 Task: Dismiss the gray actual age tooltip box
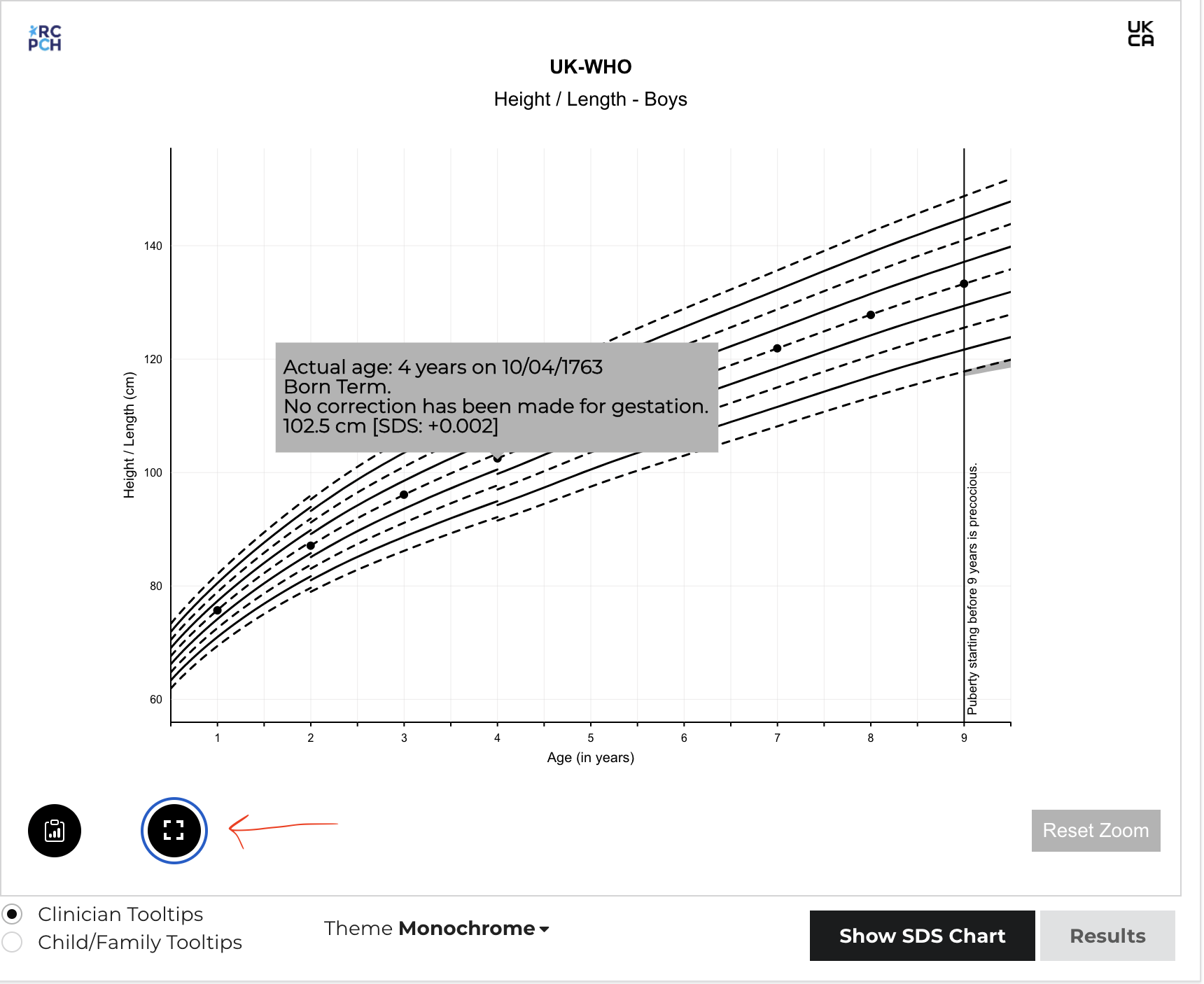tap(497, 397)
